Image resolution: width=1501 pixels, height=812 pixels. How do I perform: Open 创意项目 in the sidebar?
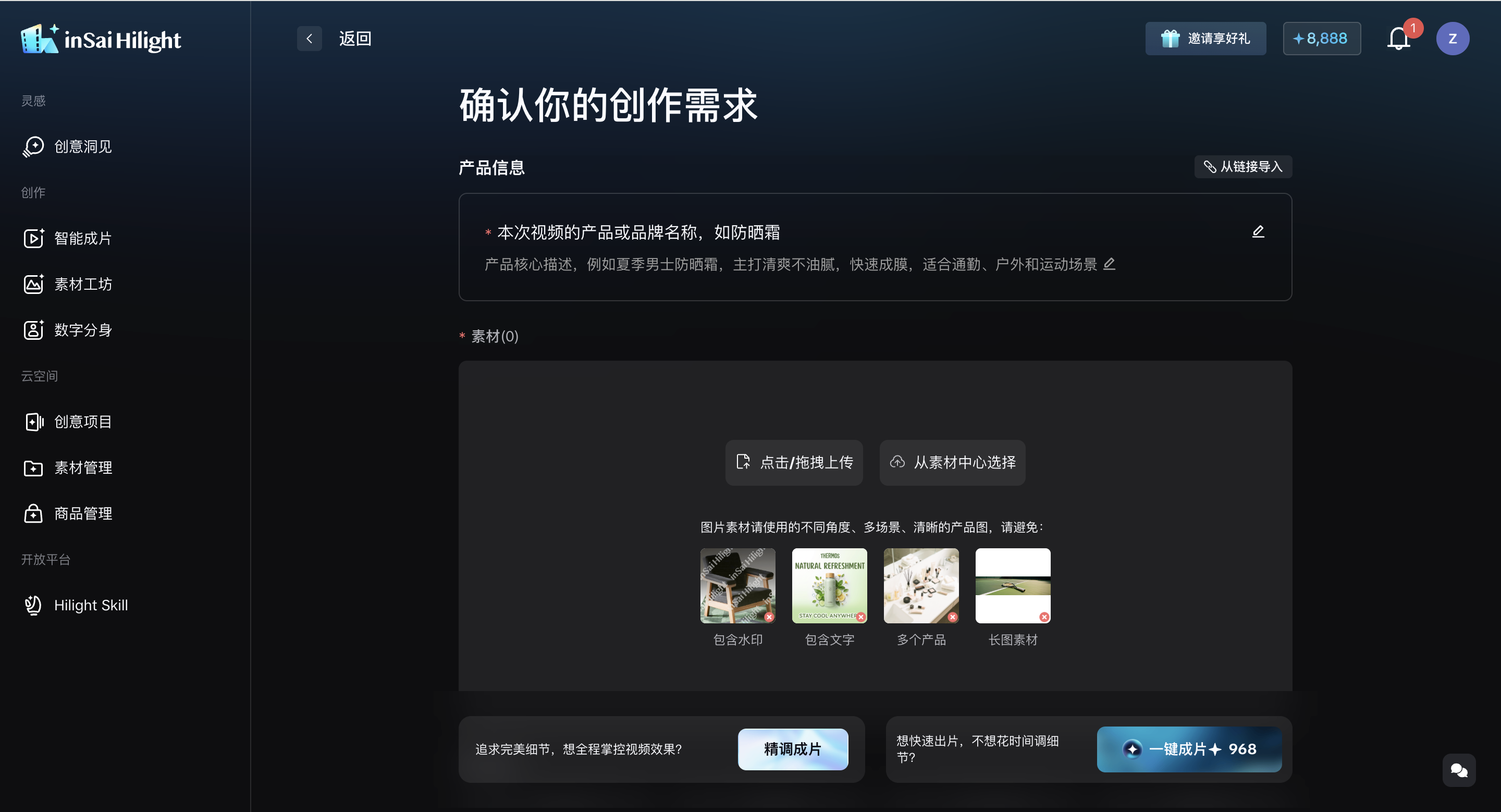pos(67,422)
